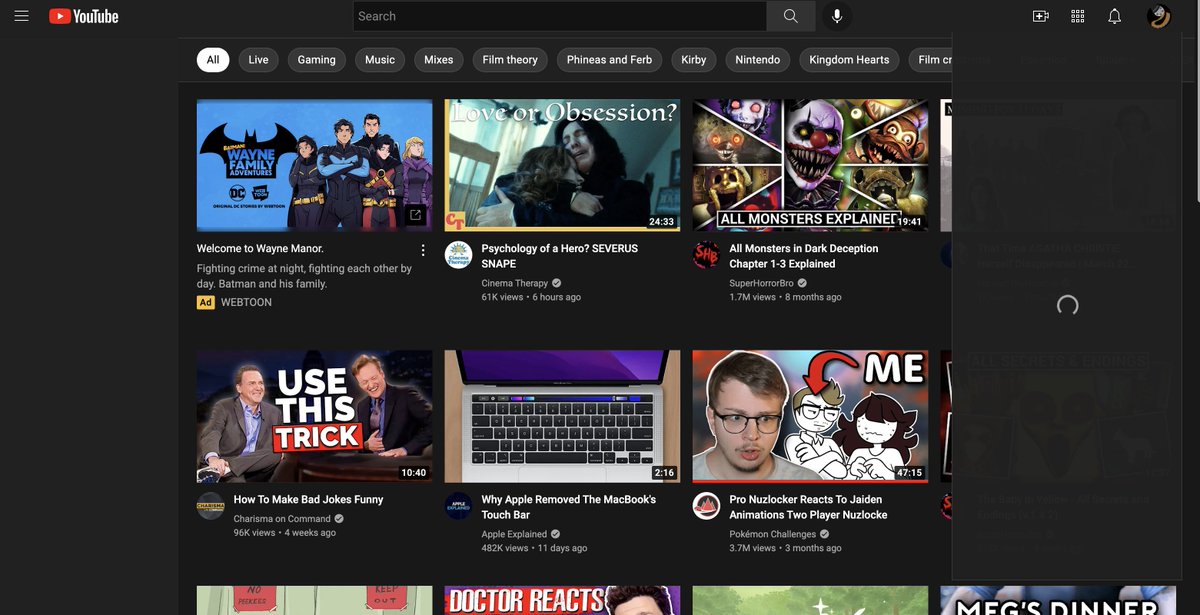
Task: Click the Charisma on Command channel name
Action: [282, 519]
